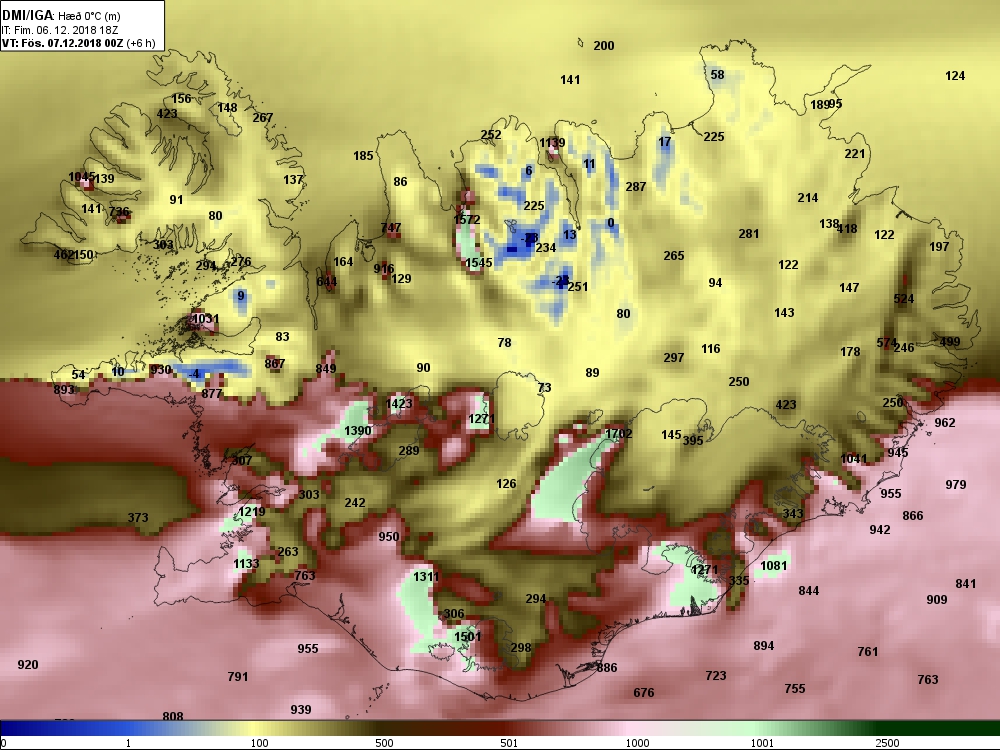Click the map value '676' off the south coast
The height and width of the screenshot is (750, 1000).
pyautogui.click(x=643, y=693)
